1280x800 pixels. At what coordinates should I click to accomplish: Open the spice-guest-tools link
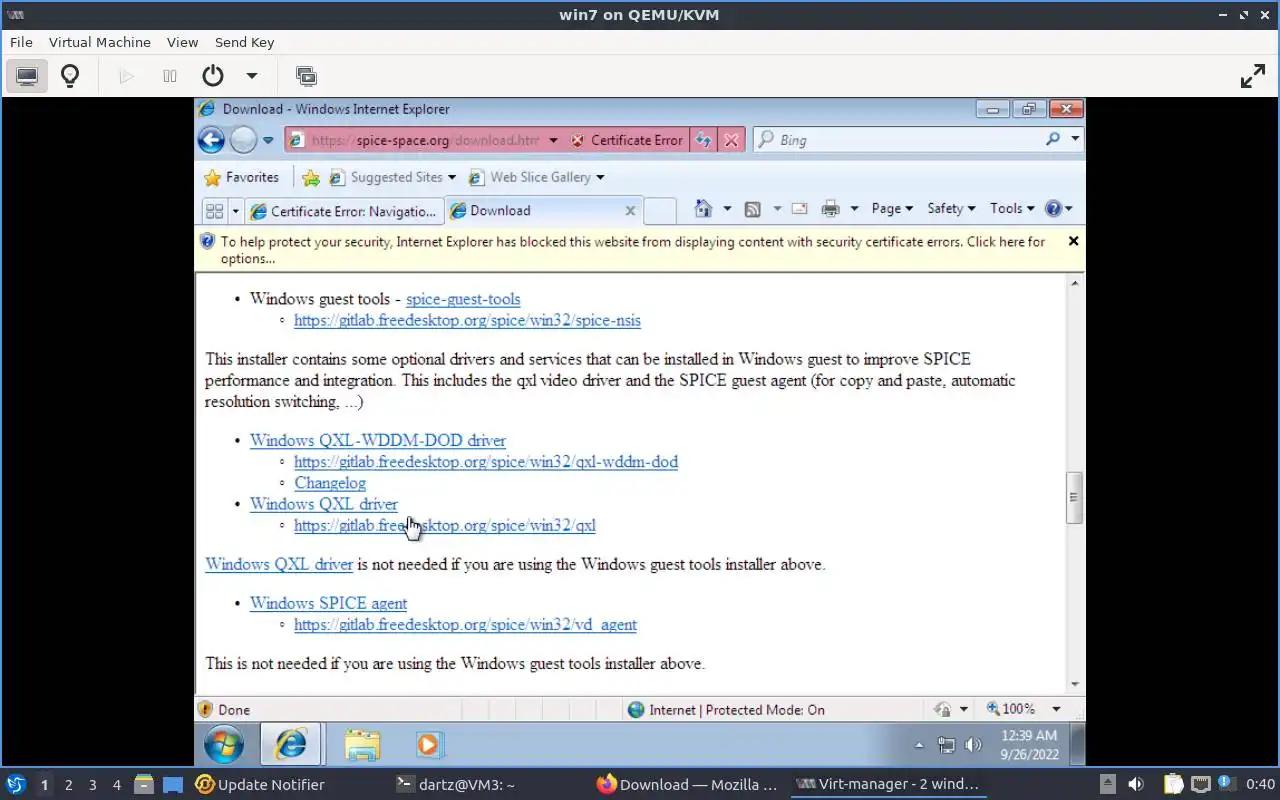tap(463, 299)
